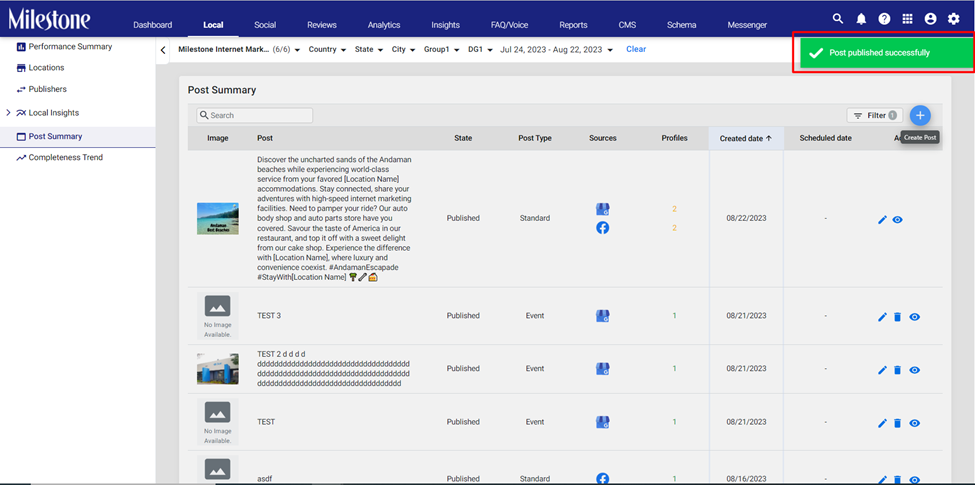Open the State filter dropdown

click(x=369, y=50)
